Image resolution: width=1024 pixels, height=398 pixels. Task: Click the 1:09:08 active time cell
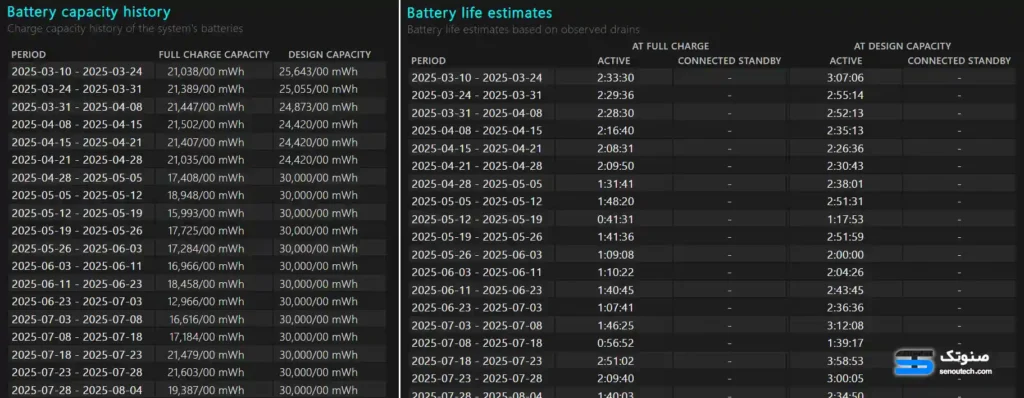pos(616,254)
